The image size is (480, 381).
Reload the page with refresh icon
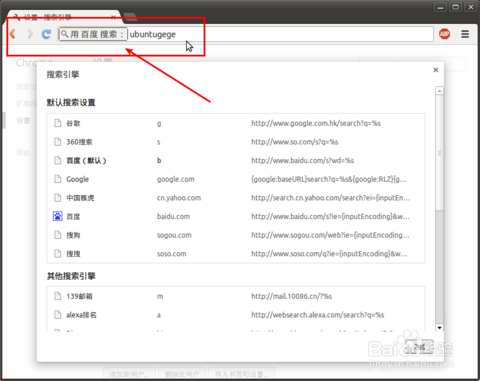pyautogui.click(x=46, y=34)
